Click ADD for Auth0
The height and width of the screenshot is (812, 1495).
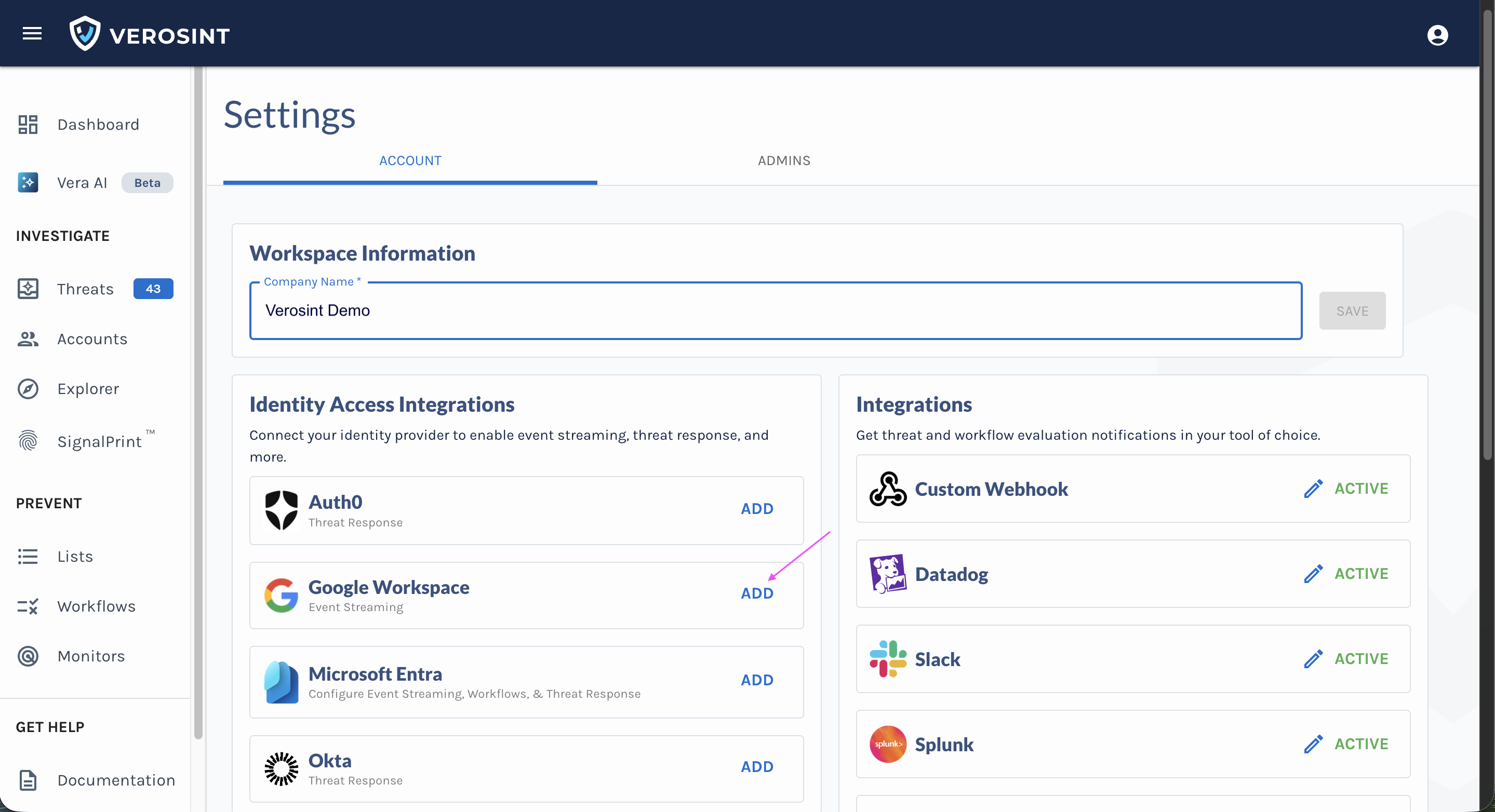(757, 509)
